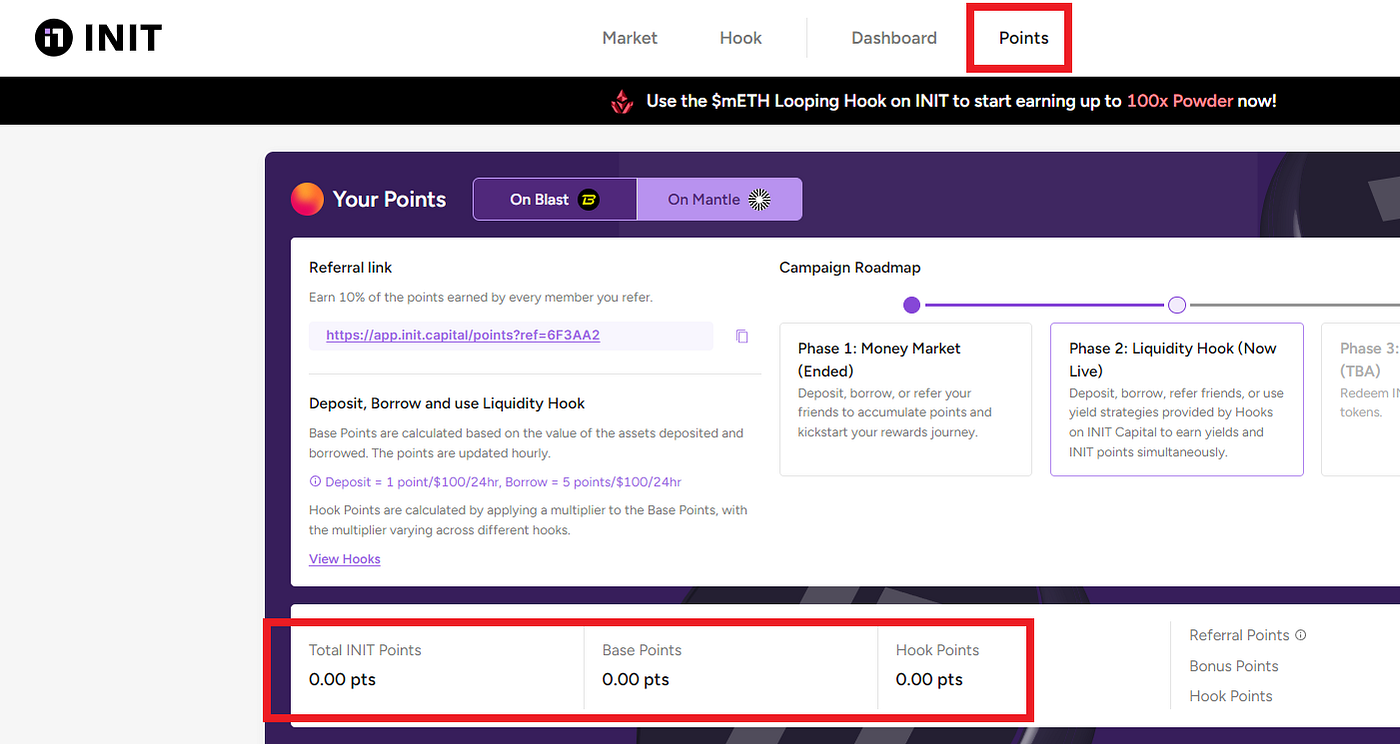Click Hook Points 0.00 pts value
The width and height of the screenshot is (1400, 744).
[x=929, y=680]
